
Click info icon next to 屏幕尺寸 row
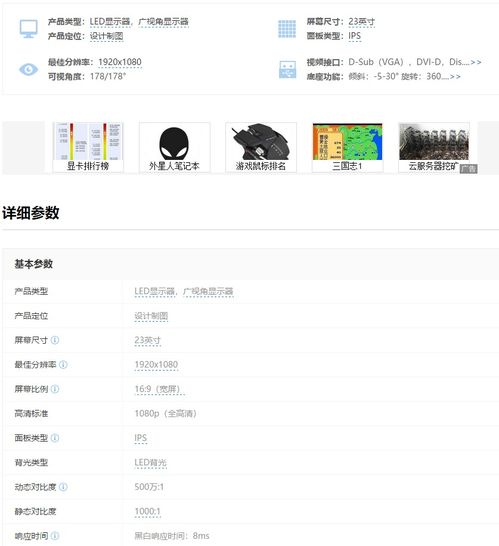tap(55, 340)
